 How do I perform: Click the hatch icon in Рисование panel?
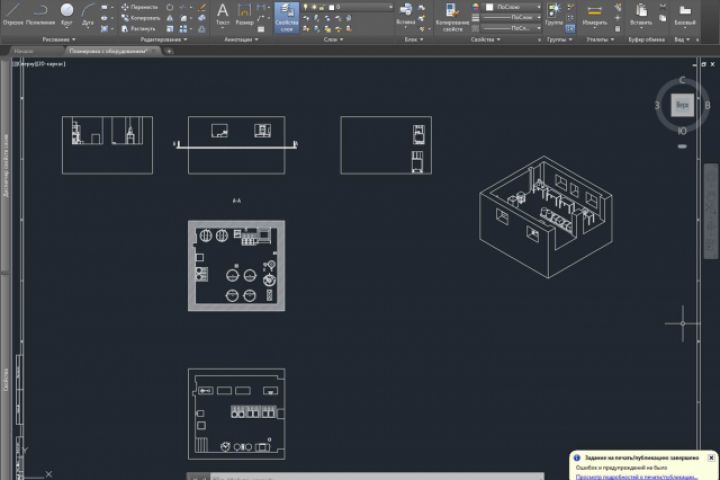click(104, 28)
